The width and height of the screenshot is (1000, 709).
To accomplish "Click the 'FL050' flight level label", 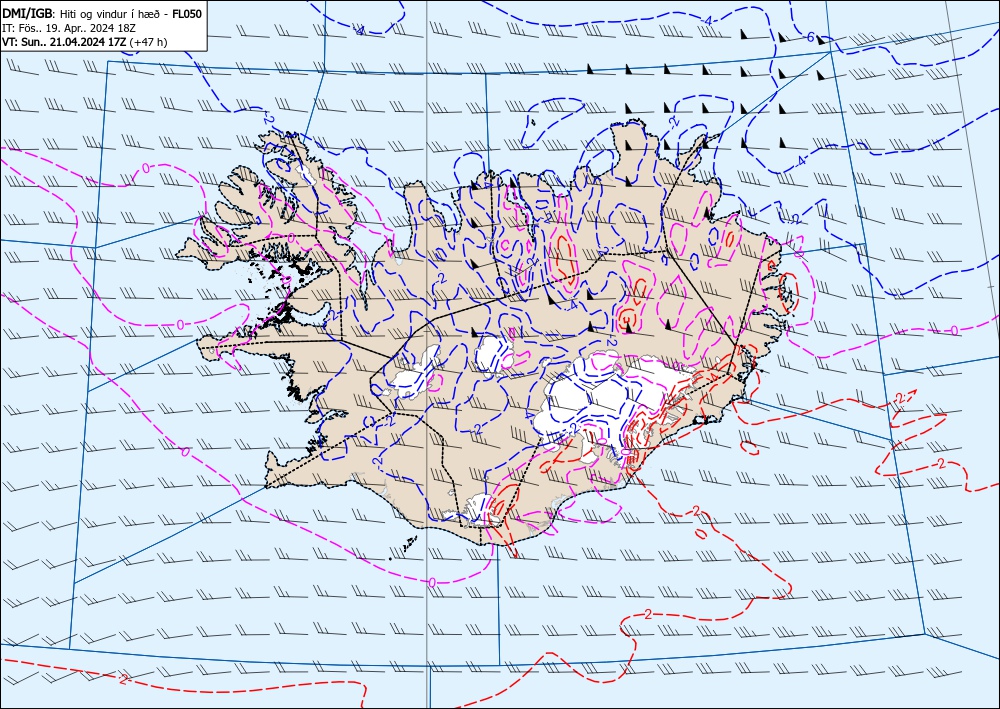I will [x=186, y=14].
